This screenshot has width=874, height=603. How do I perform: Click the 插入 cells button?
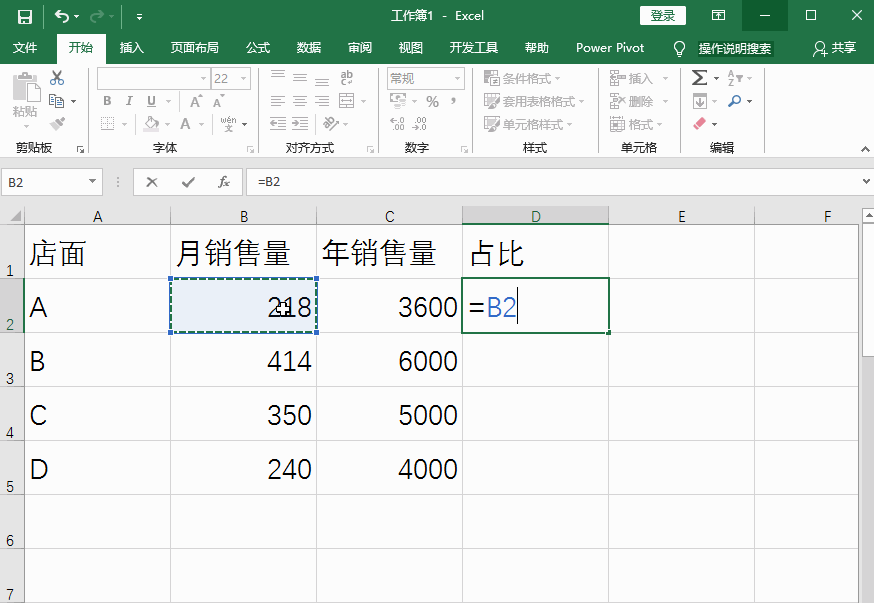point(639,78)
